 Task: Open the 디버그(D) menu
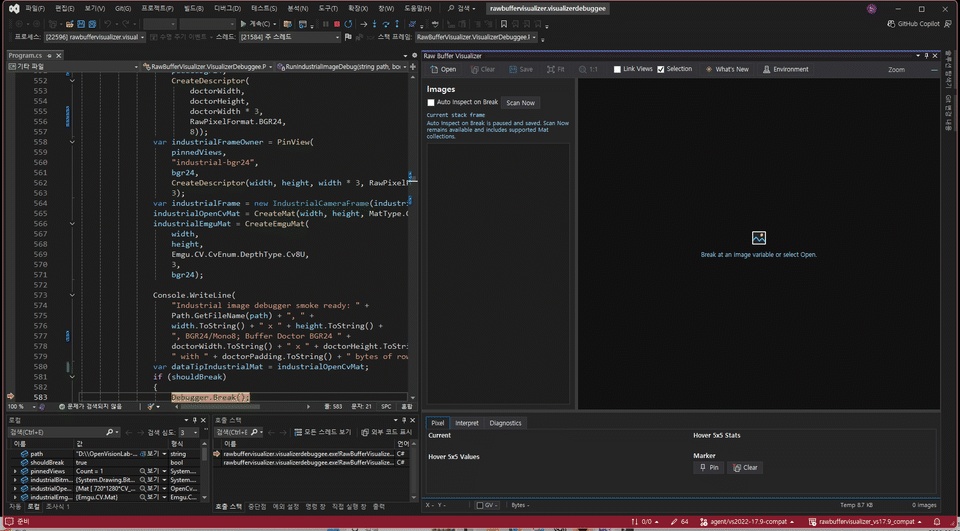[x=228, y=9]
